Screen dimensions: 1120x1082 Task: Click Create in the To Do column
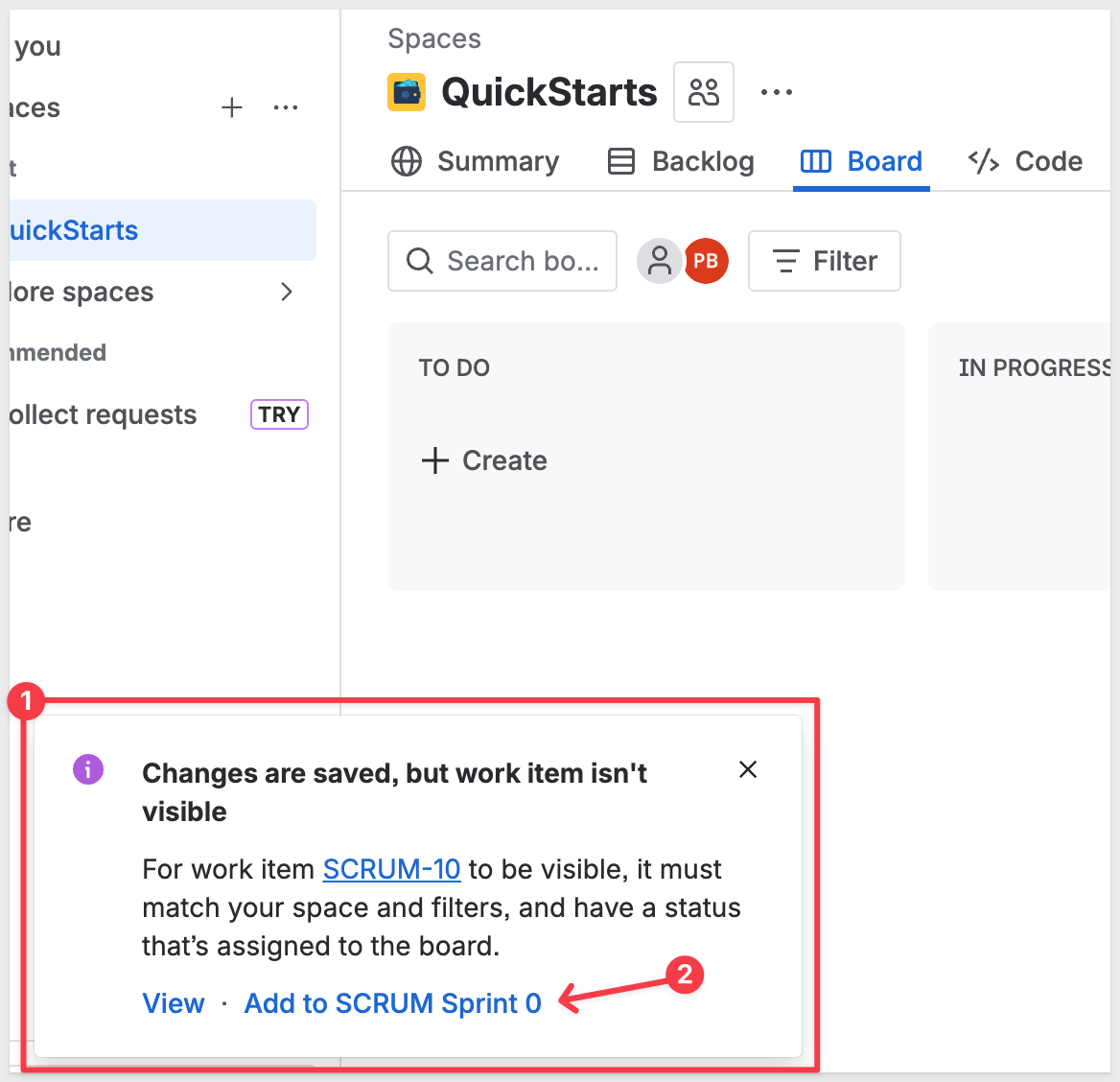(485, 460)
